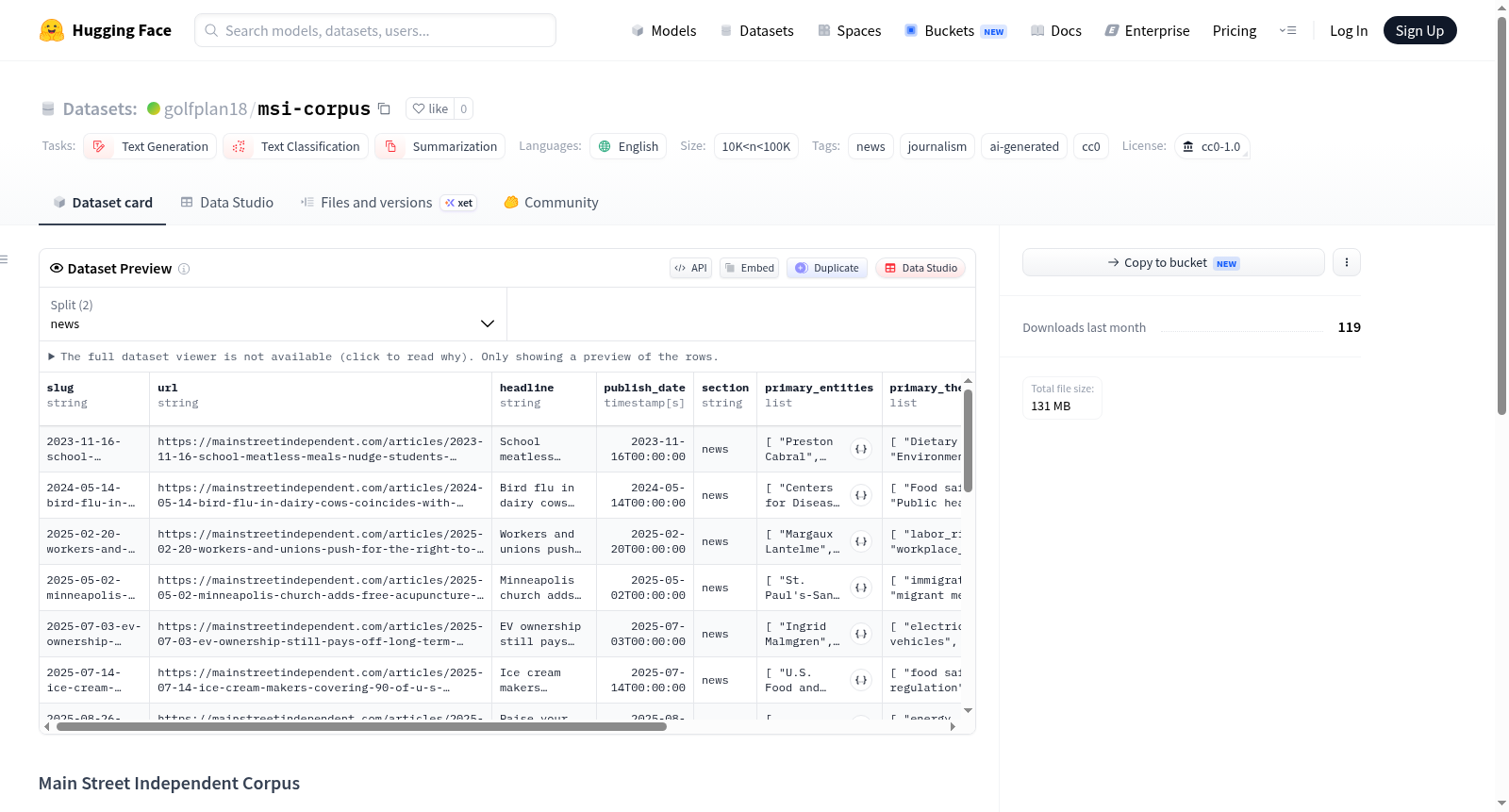Open the Spaces page
This screenshot has height=812, width=1509.
pos(849,30)
